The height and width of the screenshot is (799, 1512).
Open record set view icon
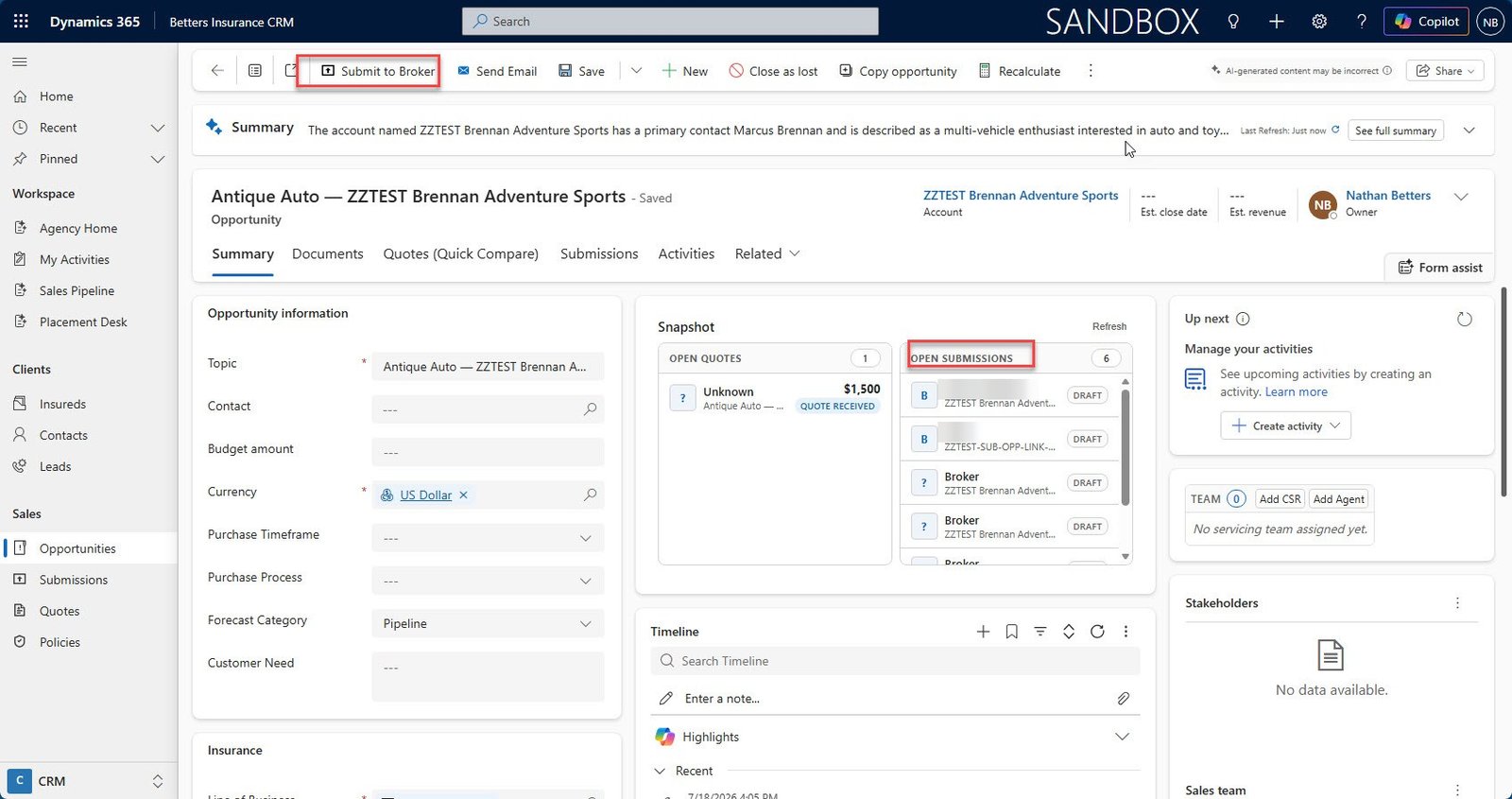pos(255,71)
